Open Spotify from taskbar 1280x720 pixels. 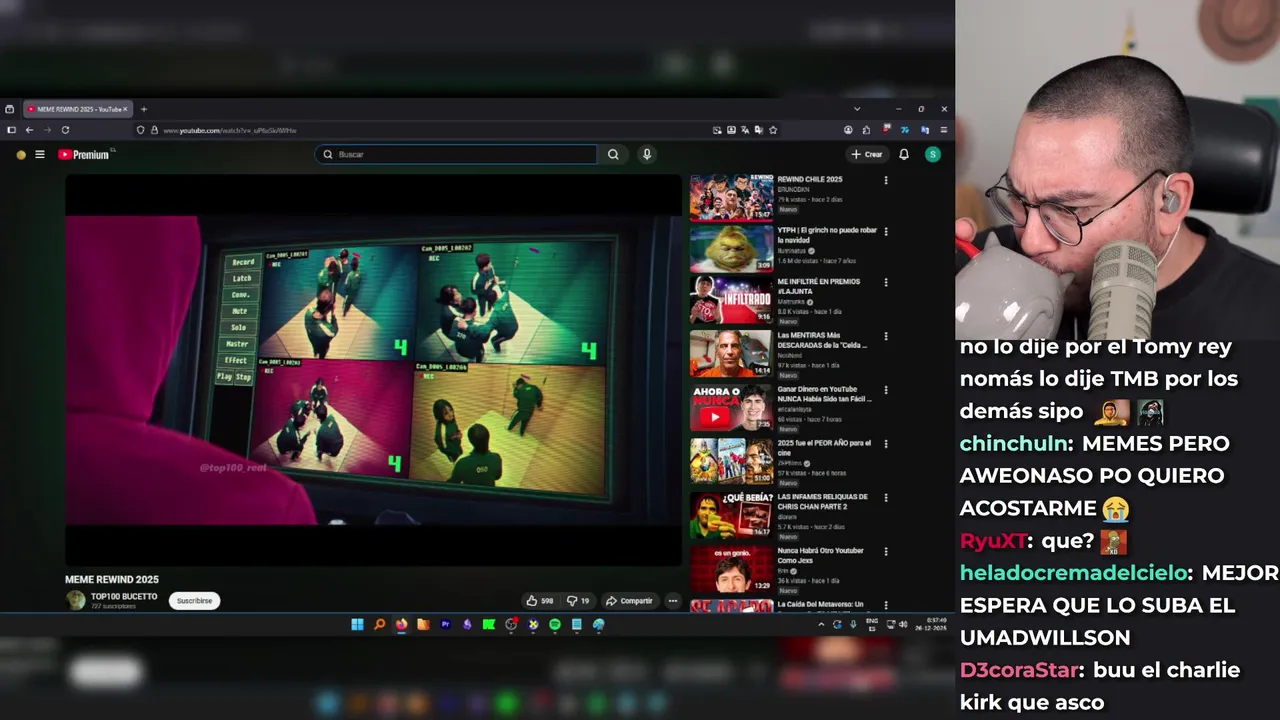coord(555,624)
